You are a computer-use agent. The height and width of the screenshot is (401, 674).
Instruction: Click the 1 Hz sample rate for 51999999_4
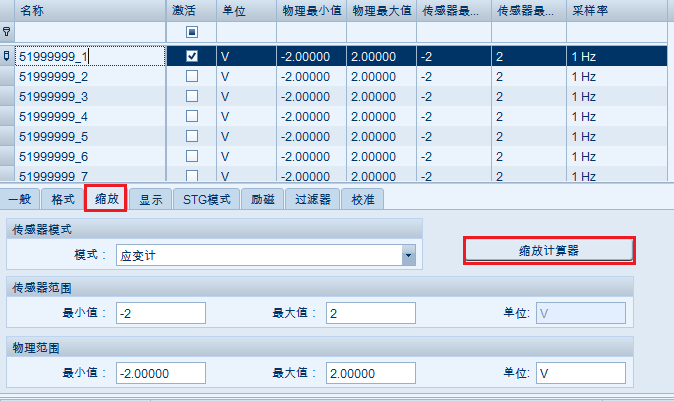pyautogui.click(x=617, y=116)
